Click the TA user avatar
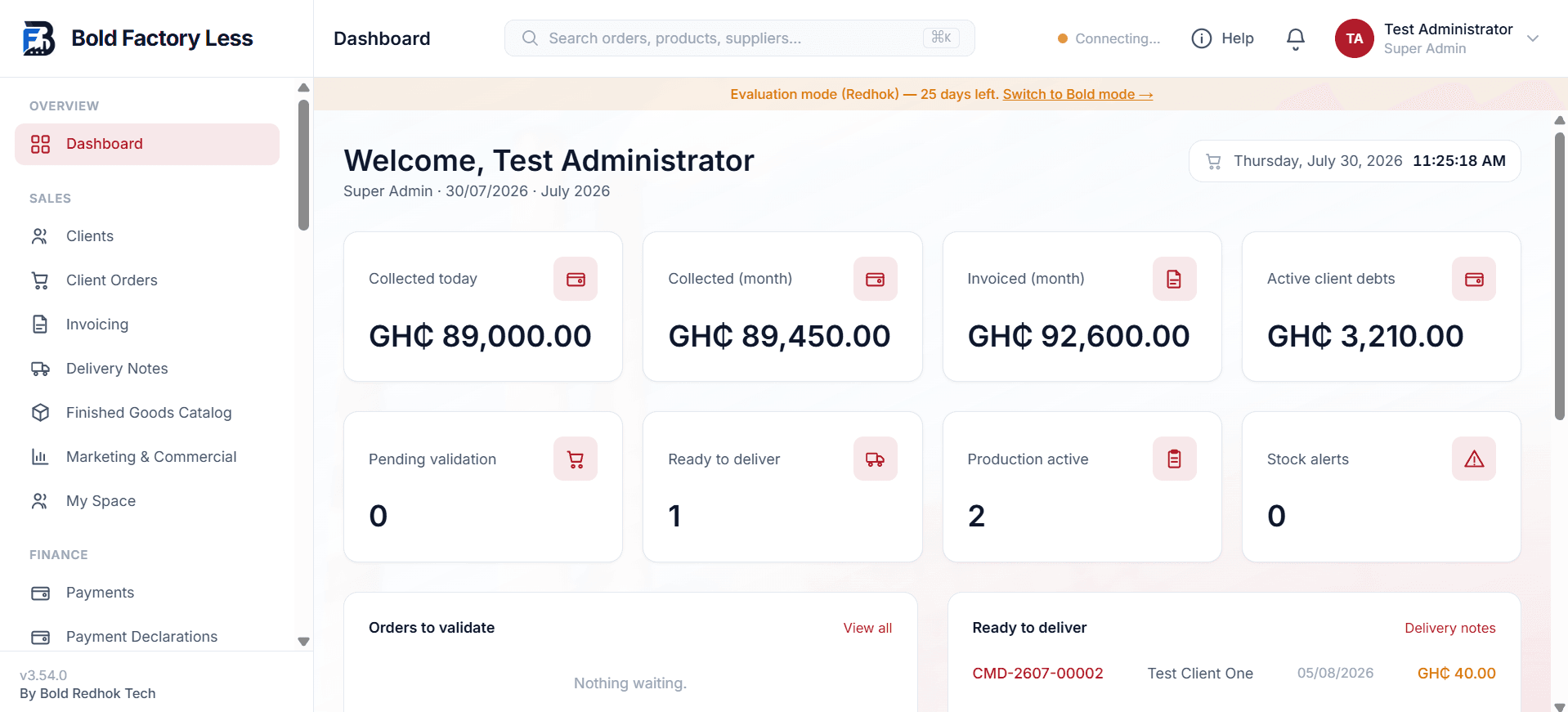The image size is (1568, 712). pos(1354,38)
